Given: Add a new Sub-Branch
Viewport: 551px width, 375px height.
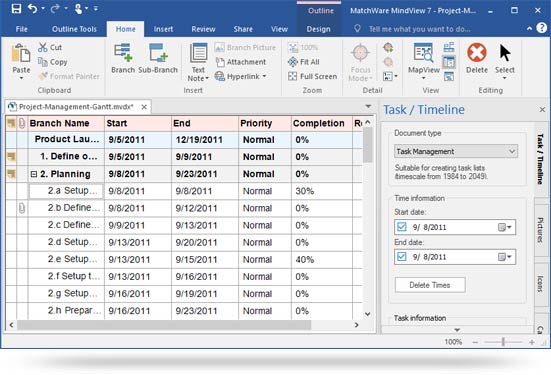Looking at the screenshot, I should pyautogui.click(x=158, y=58).
